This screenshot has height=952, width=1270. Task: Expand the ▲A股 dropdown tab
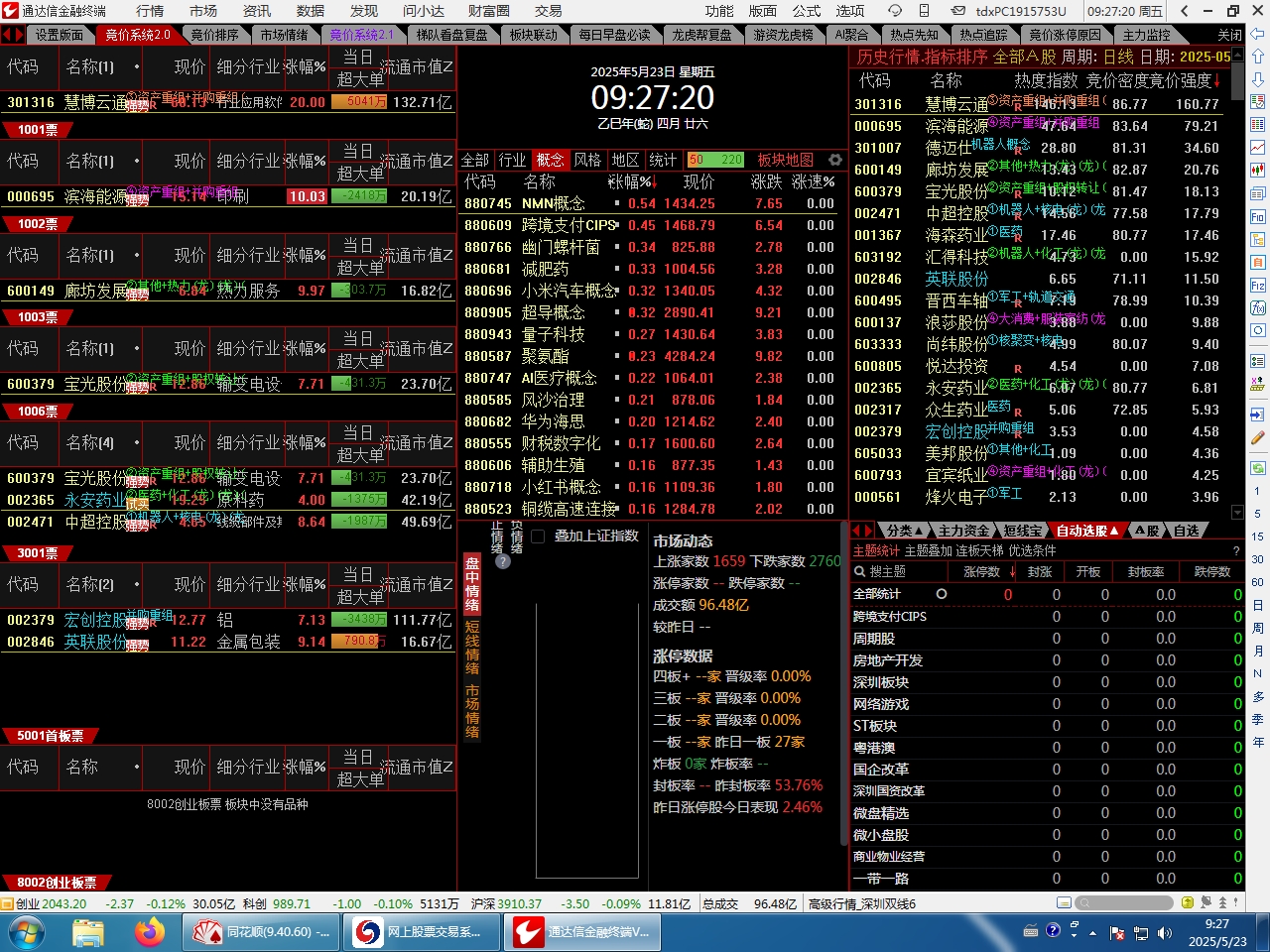click(1146, 531)
